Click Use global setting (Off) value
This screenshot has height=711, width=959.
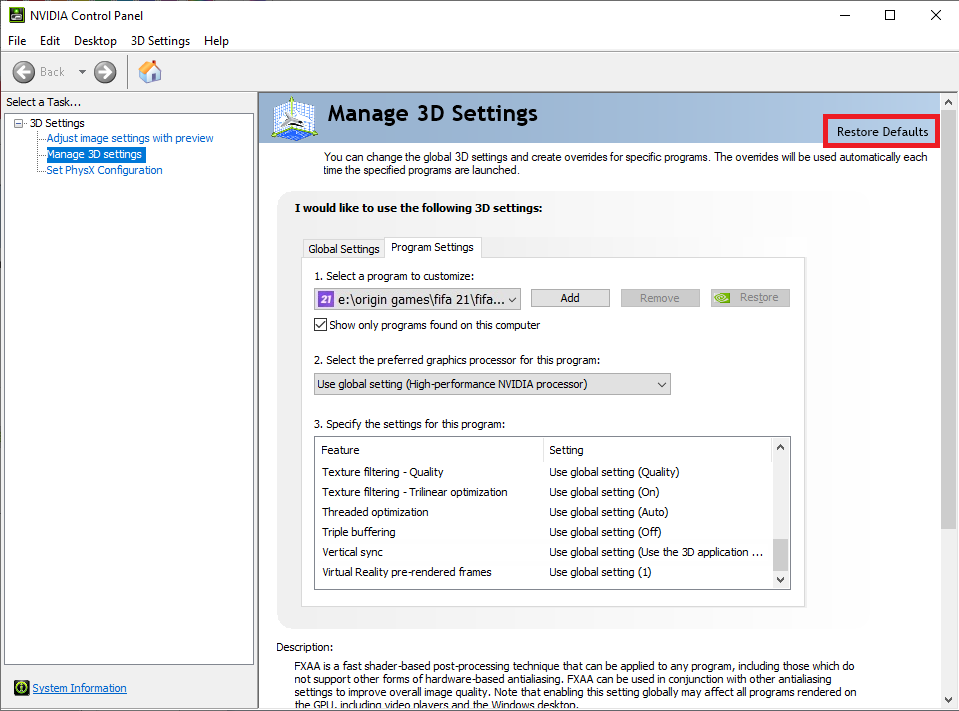[605, 532]
